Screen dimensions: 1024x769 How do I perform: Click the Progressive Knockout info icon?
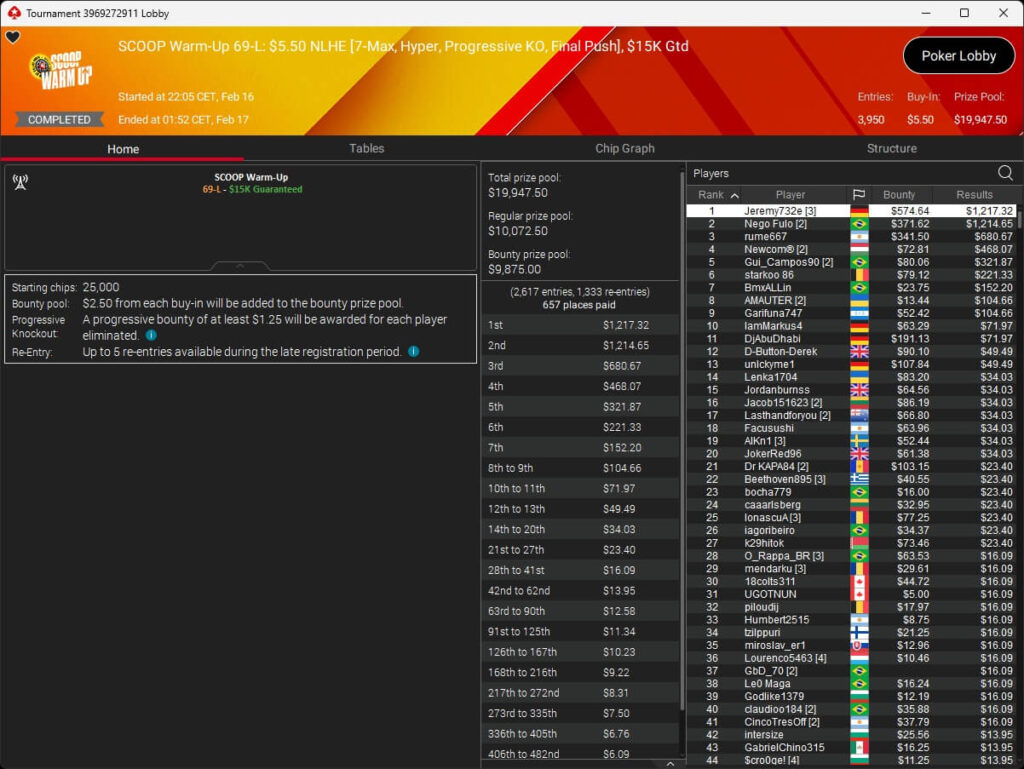[x=151, y=336]
